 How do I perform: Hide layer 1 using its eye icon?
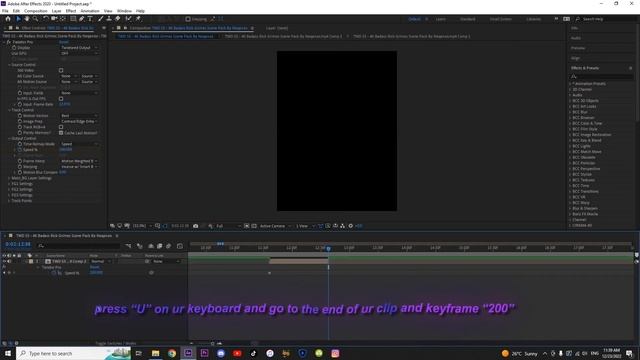(x=4, y=261)
